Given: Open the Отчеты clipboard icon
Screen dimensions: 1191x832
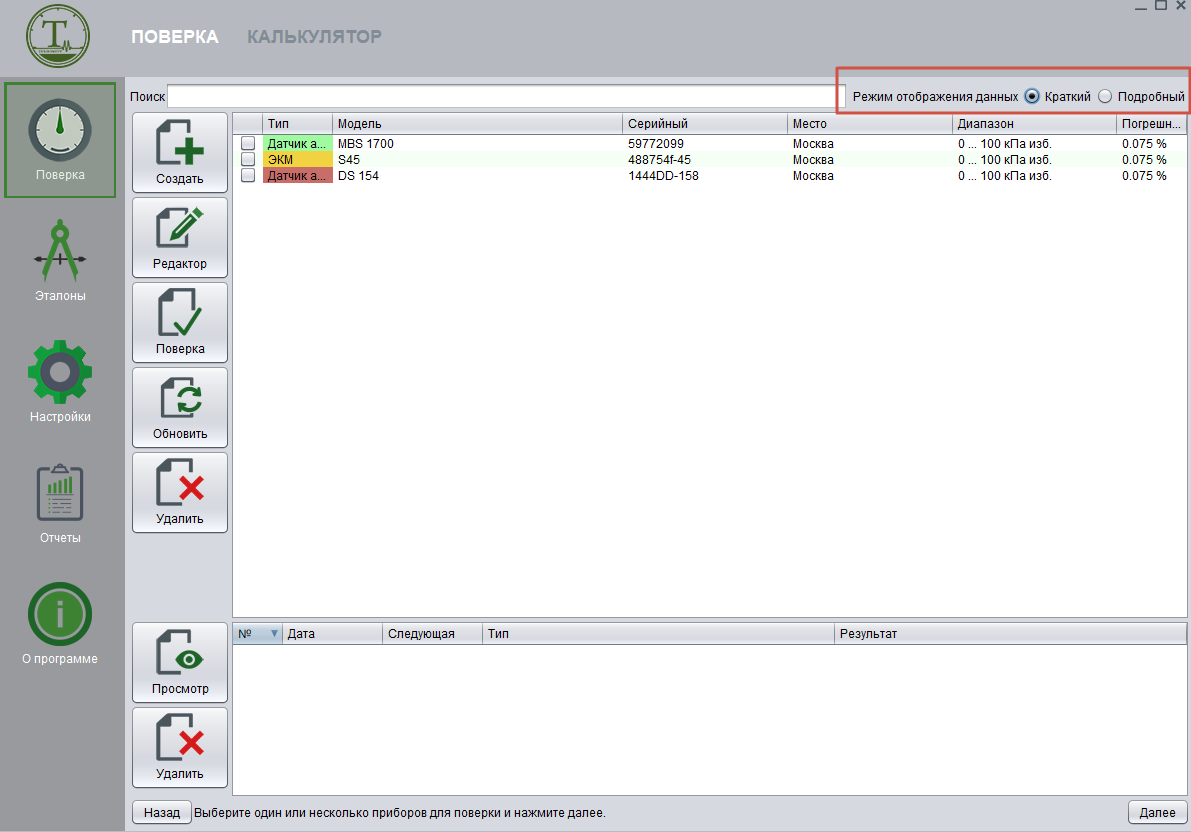Looking at the screenshot, I should [60, 494].
